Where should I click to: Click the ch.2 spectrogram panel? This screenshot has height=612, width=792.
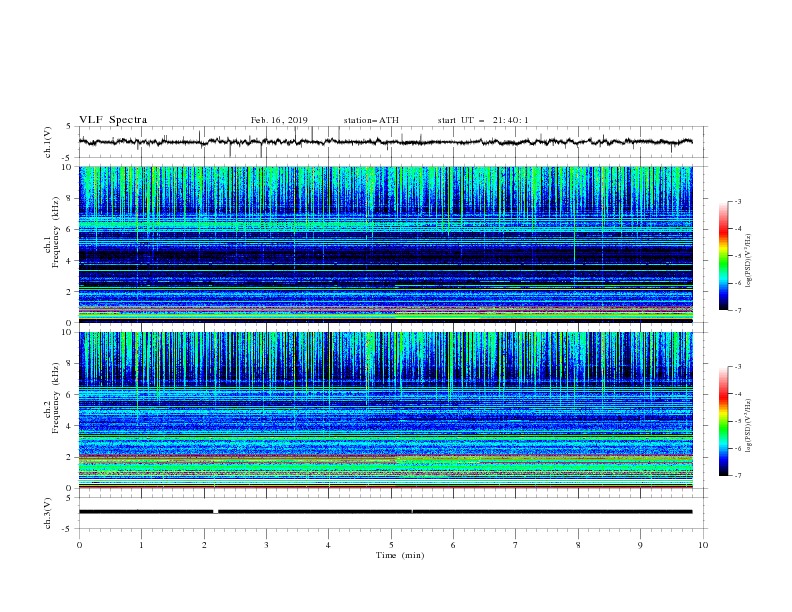click(386, 410)
